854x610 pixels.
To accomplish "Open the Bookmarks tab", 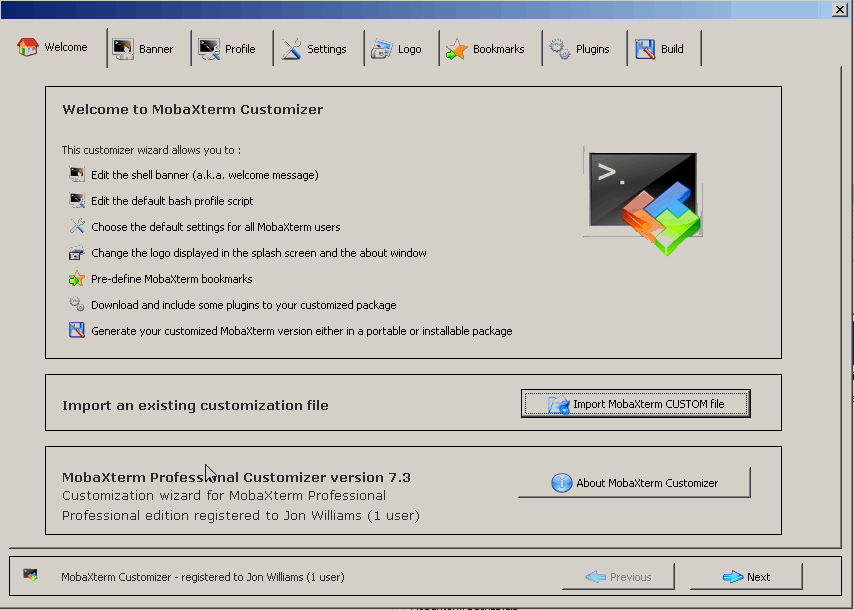I will [x=485, y=49].
